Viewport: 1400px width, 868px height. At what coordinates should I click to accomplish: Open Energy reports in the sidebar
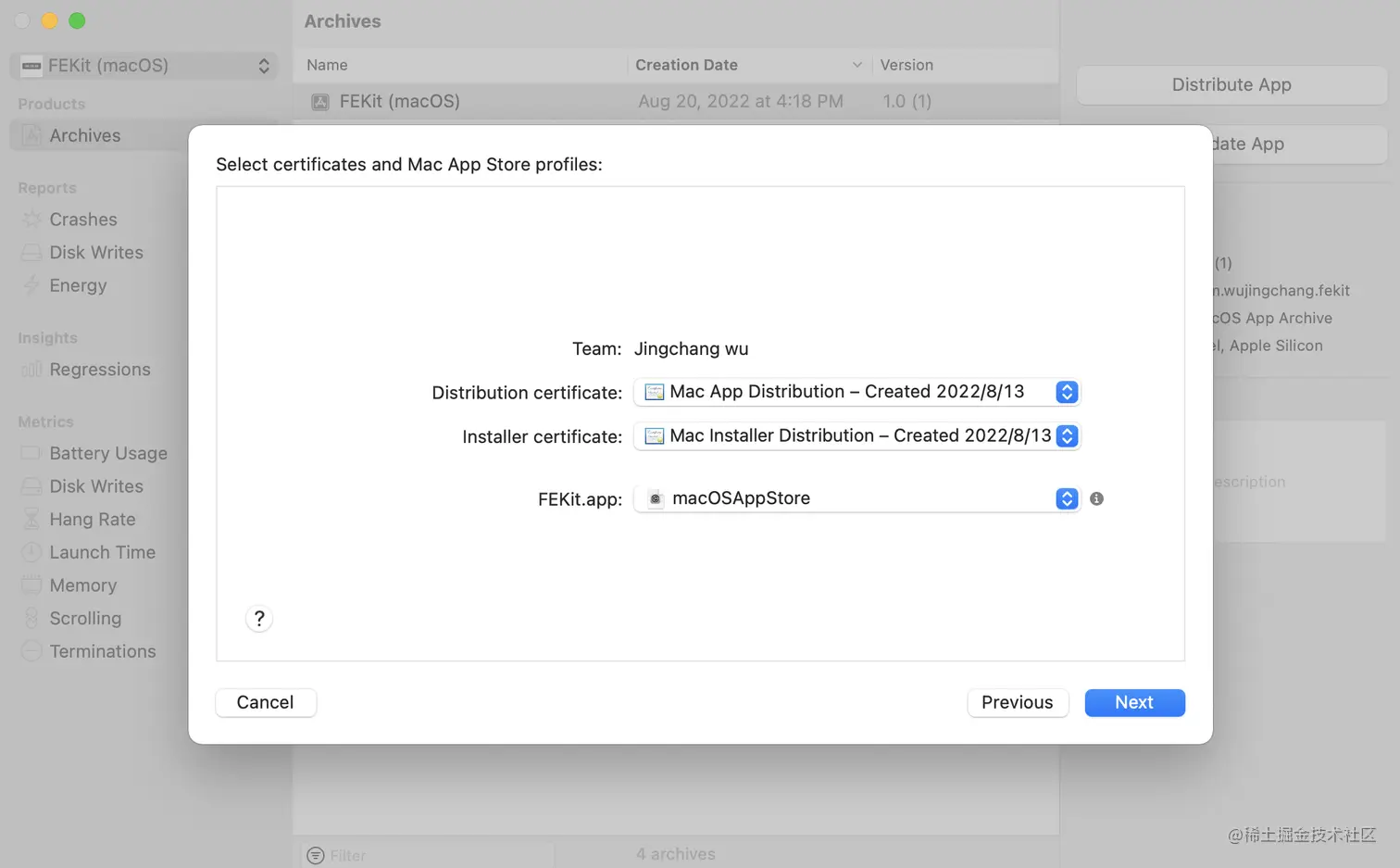(x=78, y=285)
